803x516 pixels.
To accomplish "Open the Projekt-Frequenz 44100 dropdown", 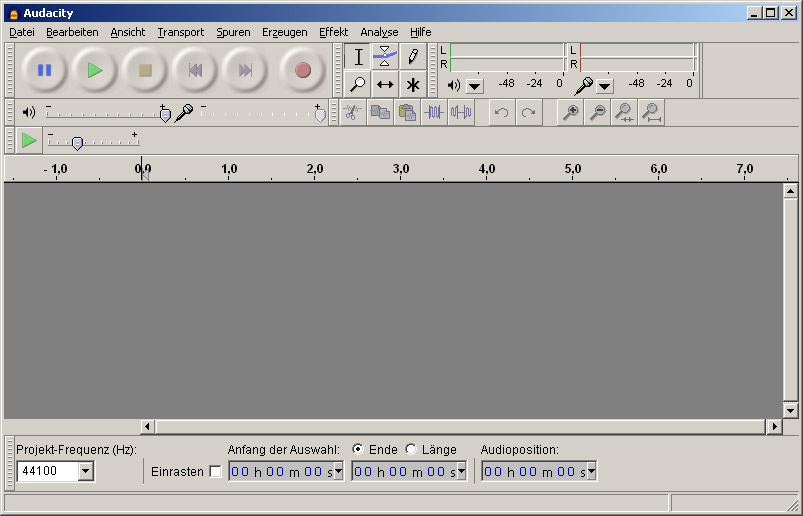I will point(86,471).
